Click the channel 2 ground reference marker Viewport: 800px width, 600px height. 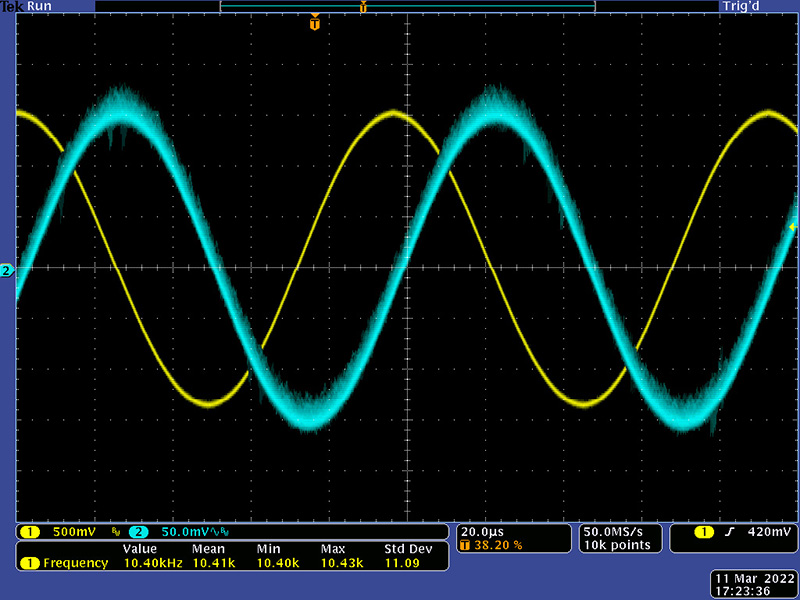[6, 271]
